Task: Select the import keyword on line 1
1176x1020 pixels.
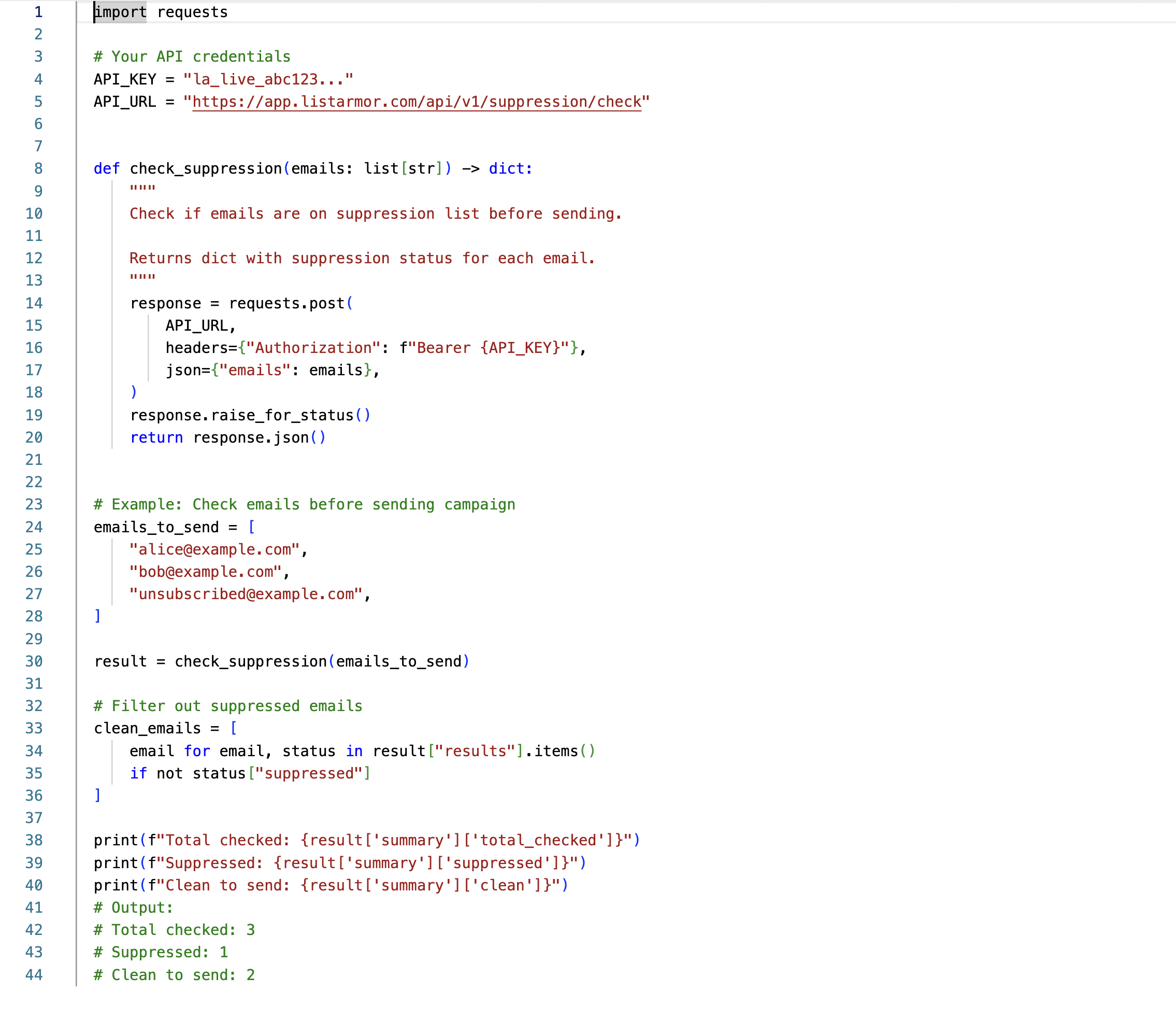Action: [x=120, y=12]
